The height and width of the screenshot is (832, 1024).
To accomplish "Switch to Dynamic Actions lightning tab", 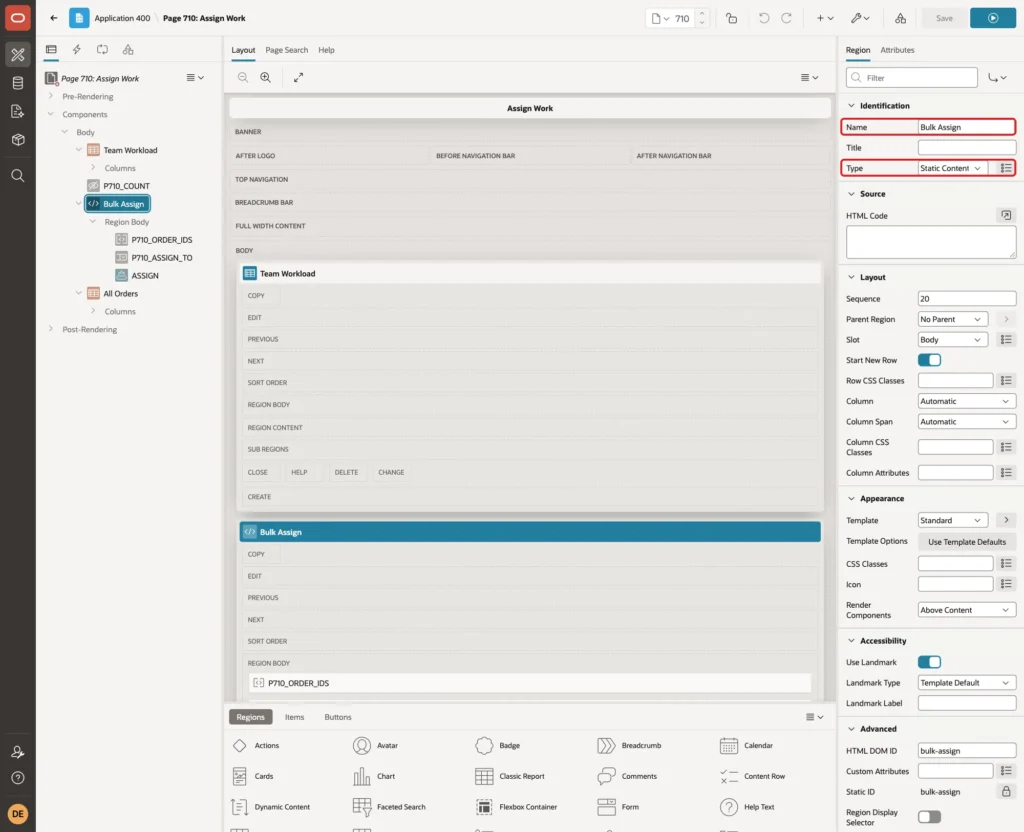I will (76, 50).
